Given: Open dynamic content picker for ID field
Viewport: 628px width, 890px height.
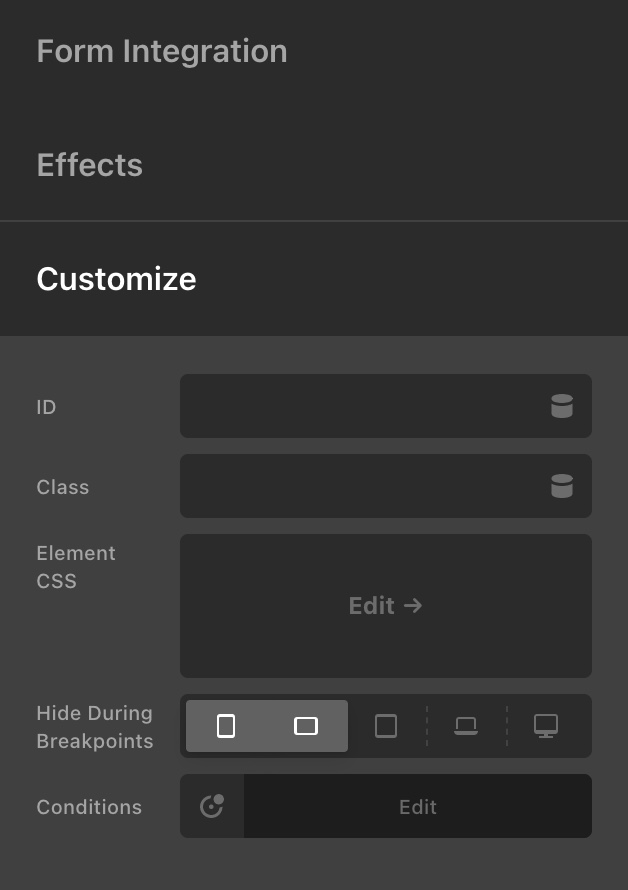Looking at the screenshot, I should (x=562, y=406).
